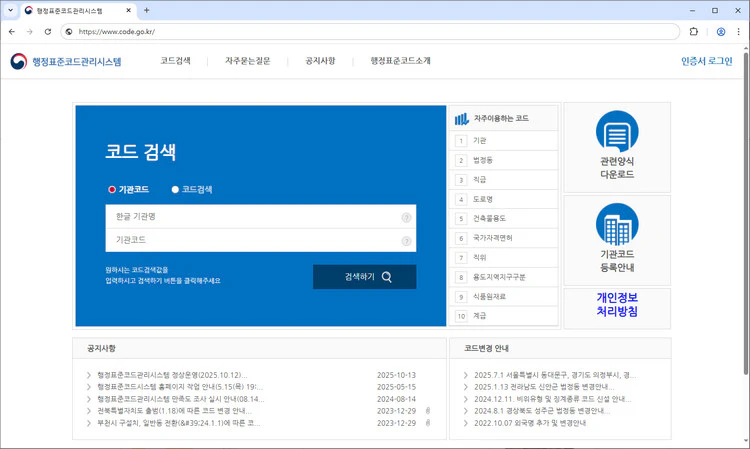The height and width of the screenshot is (449, 750).
Task: Click the help icon in 한글 기관명 field
Action: [406, 217]
